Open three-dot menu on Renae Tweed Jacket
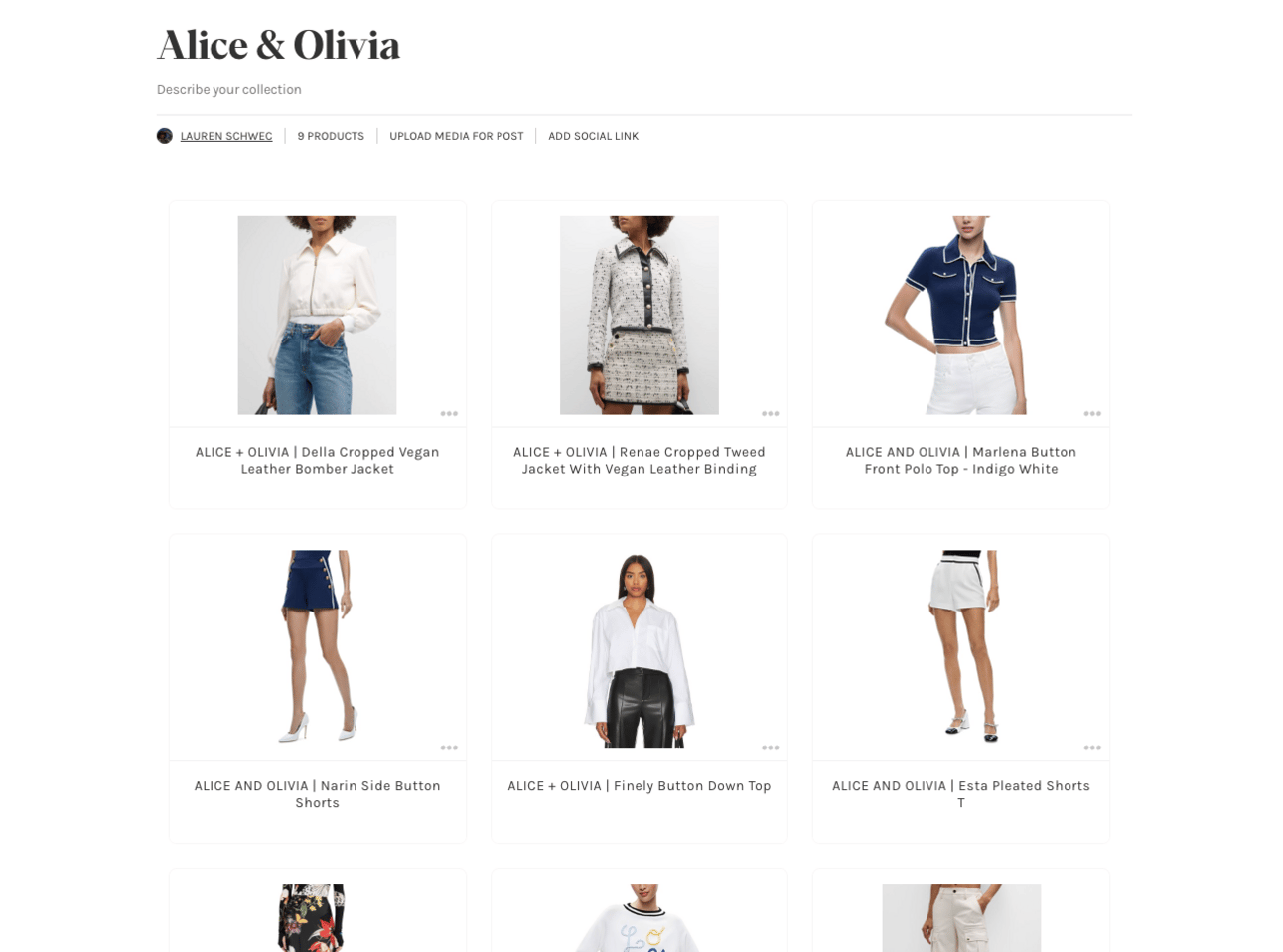Viewport: 1283px width, 952px height. pyautogui.click(x=771, y=414)
